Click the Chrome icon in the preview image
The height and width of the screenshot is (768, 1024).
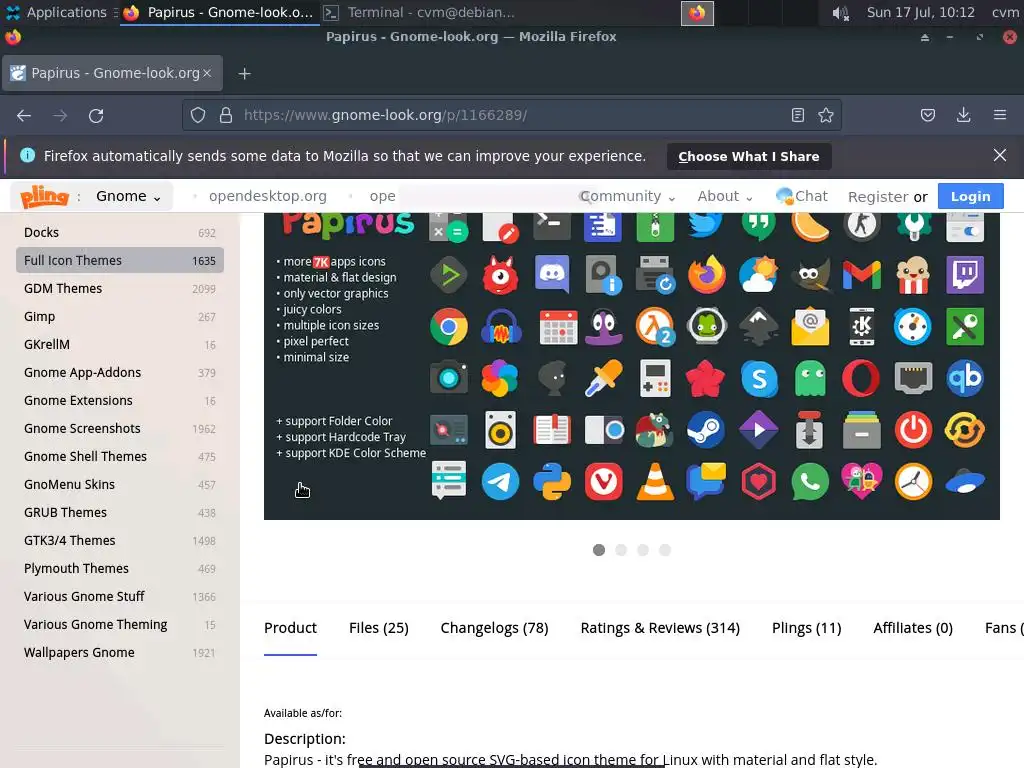point(449,327)
